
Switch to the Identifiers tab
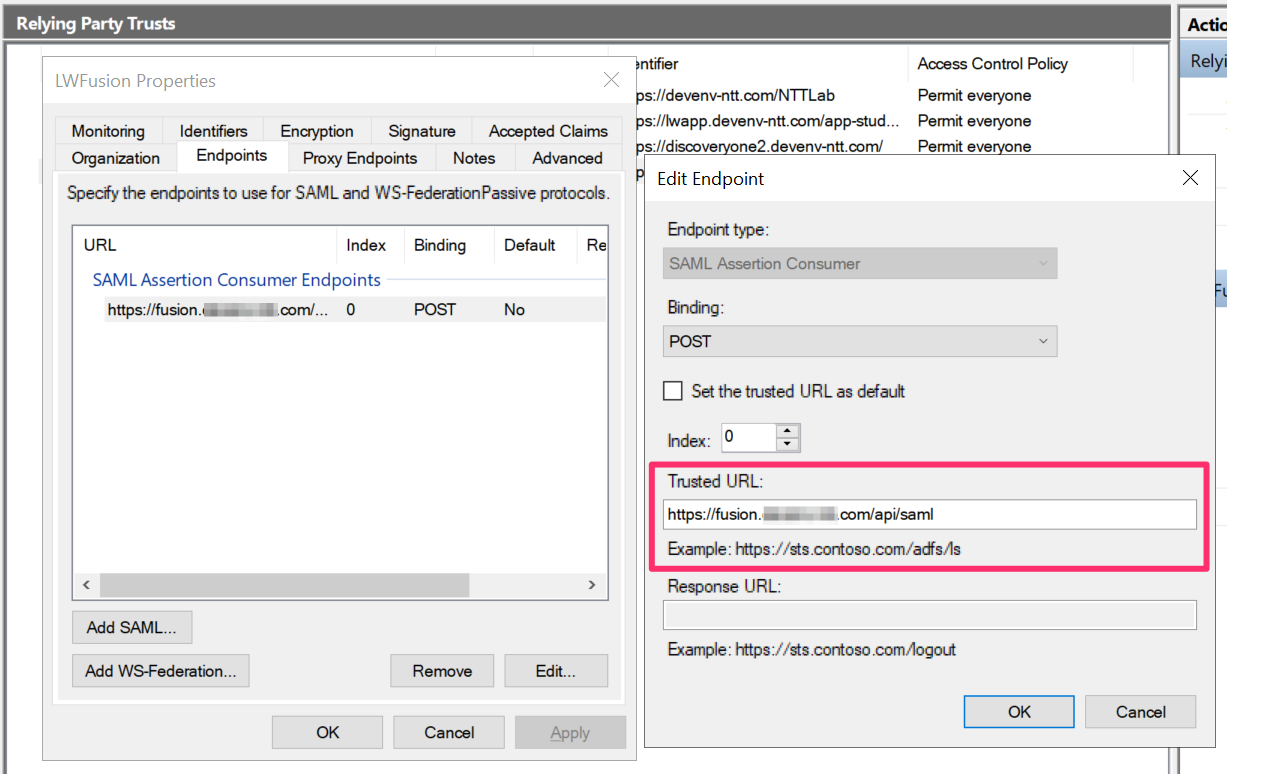pyautogui.click(x=213, y=131)
